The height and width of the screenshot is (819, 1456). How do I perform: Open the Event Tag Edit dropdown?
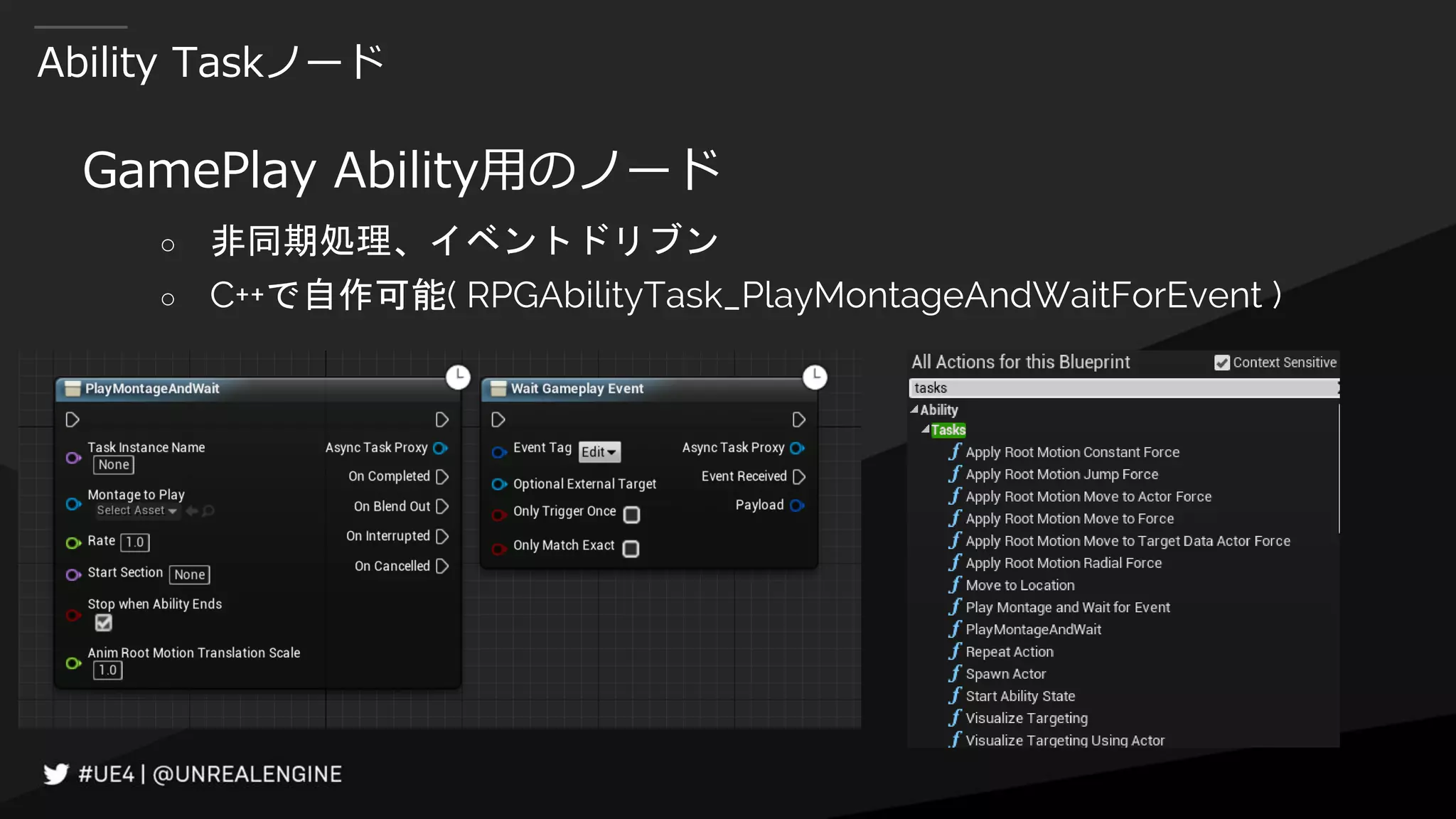point(599,451)
